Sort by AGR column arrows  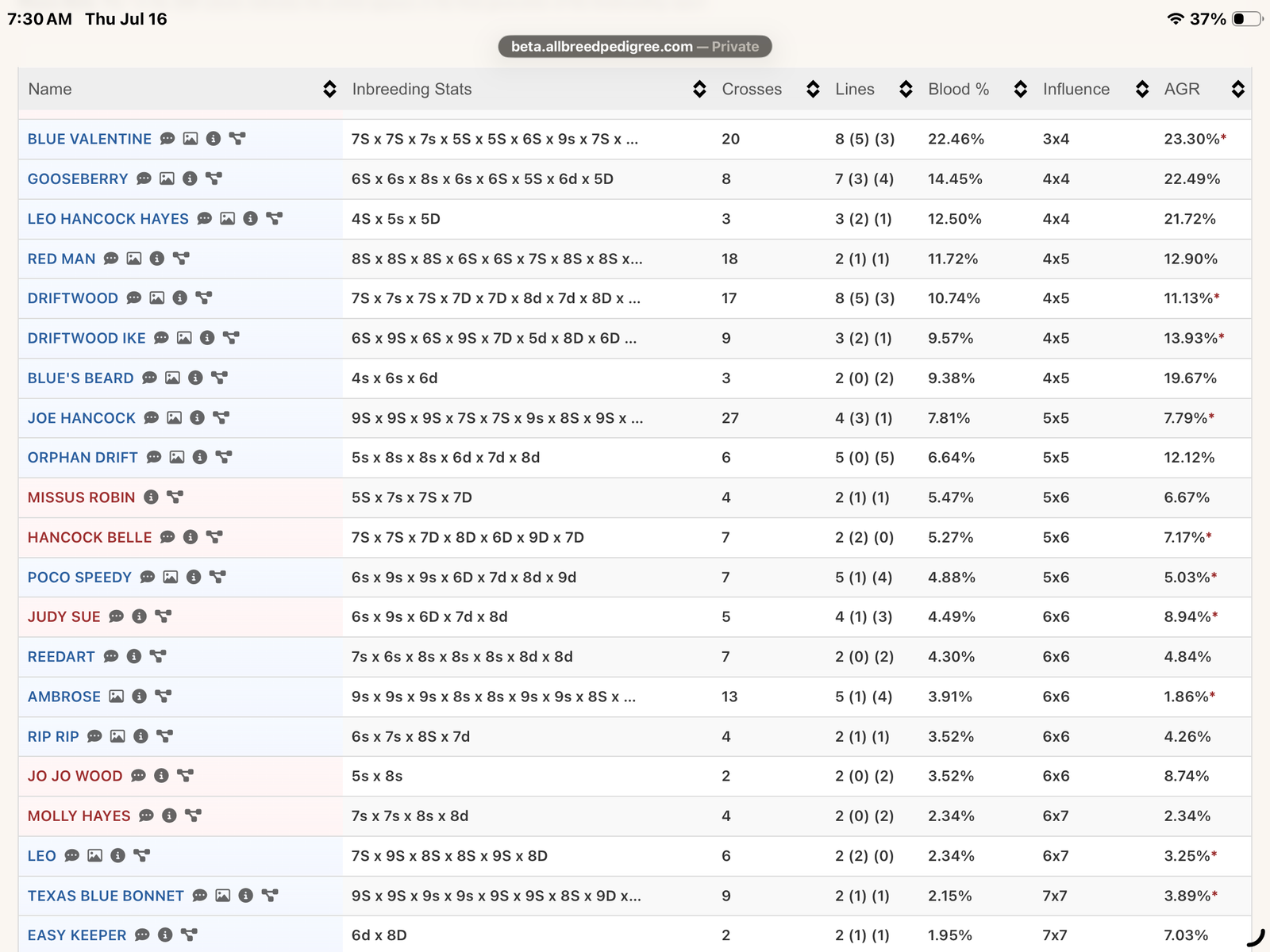1237,89
